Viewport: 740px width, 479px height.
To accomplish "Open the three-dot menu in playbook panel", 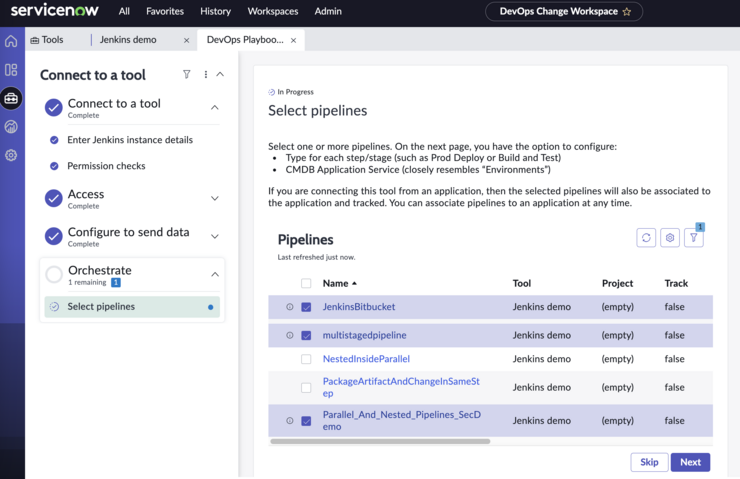I will [x=206, y=75].
